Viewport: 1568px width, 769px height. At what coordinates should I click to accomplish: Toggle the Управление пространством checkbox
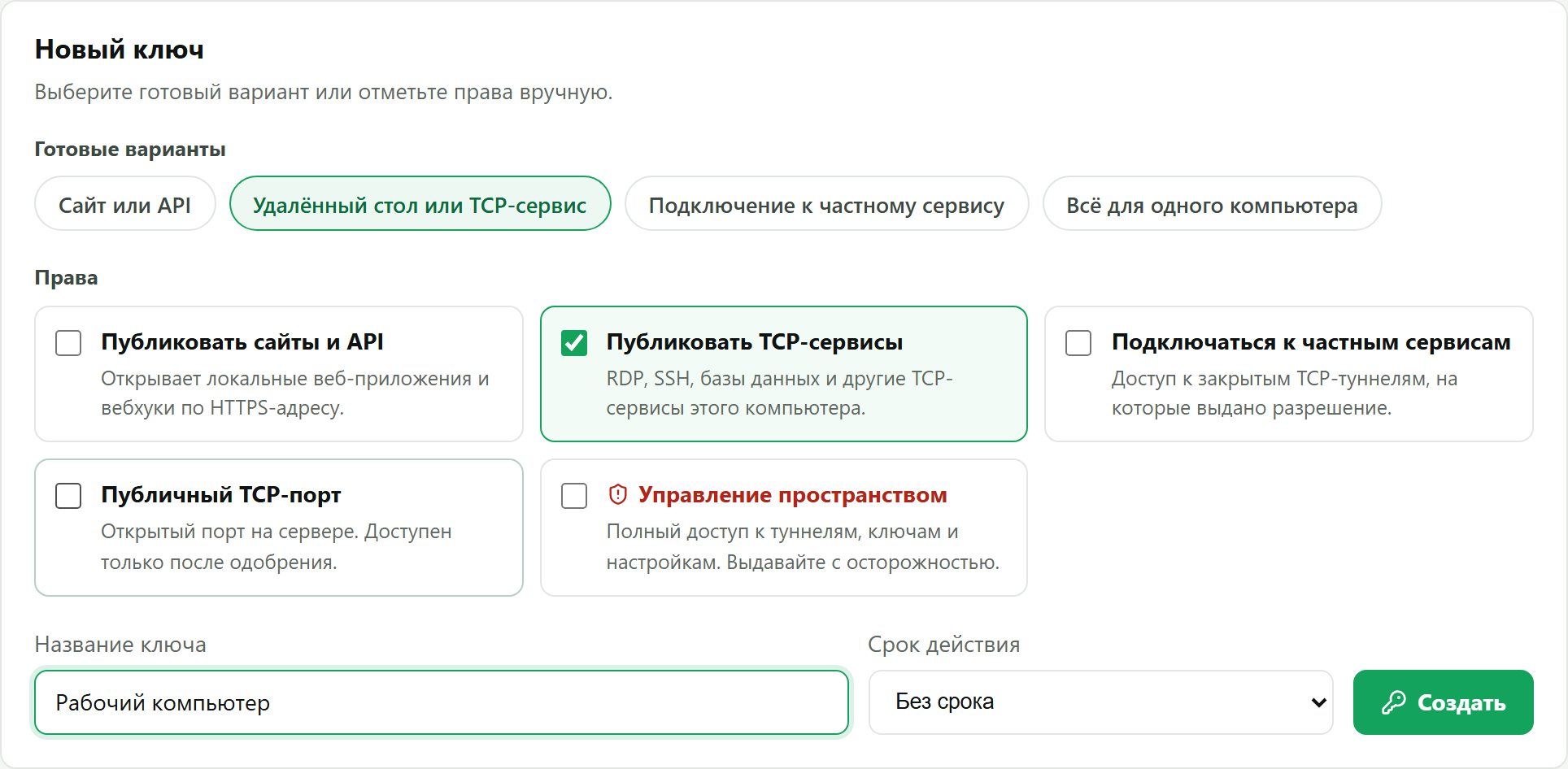tap(574, 496)
